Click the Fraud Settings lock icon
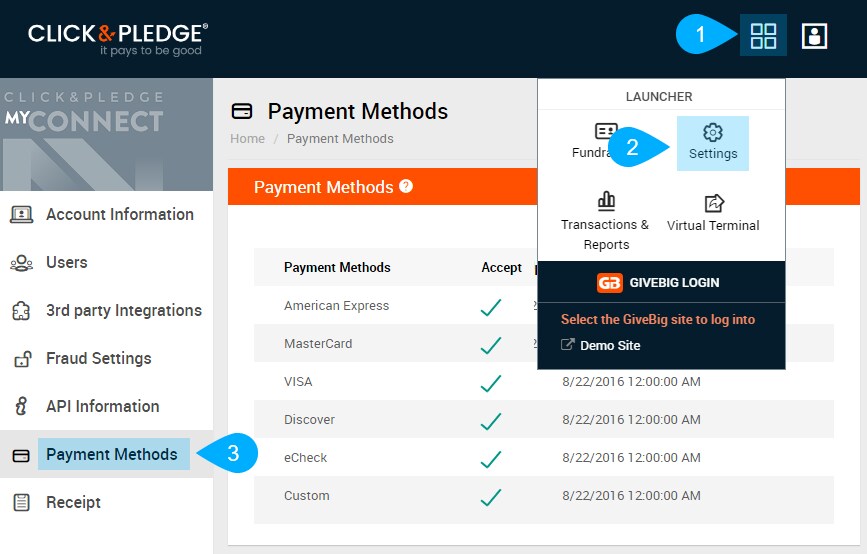The image size is (867, 554). [23, 359]
